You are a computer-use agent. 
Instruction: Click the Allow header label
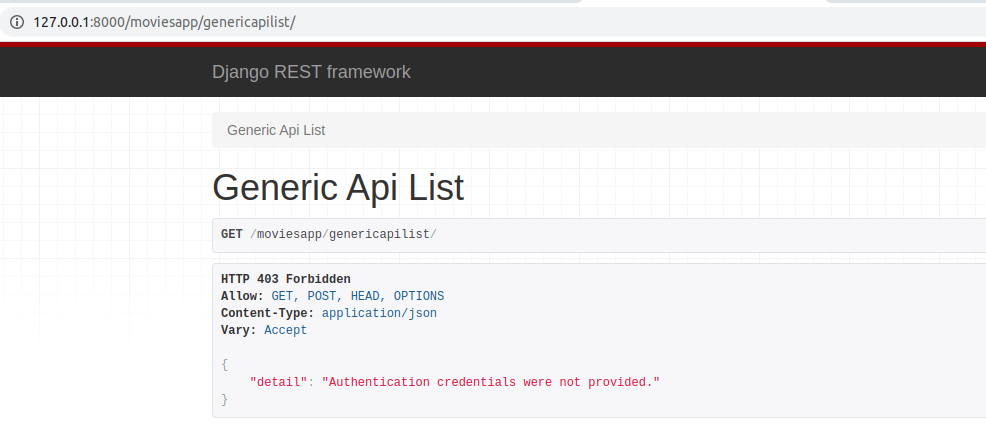[x=242, y=296]
